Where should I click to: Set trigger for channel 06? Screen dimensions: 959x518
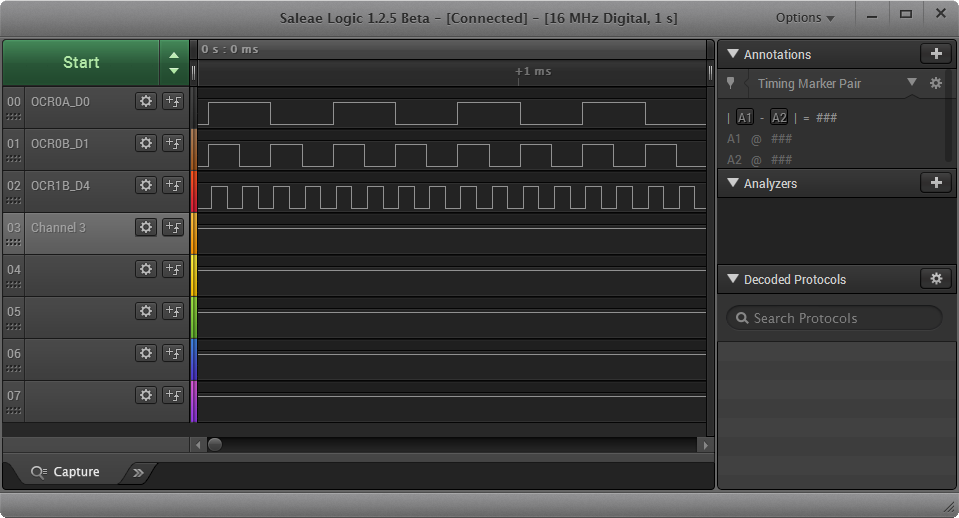(x=173, y=353)
